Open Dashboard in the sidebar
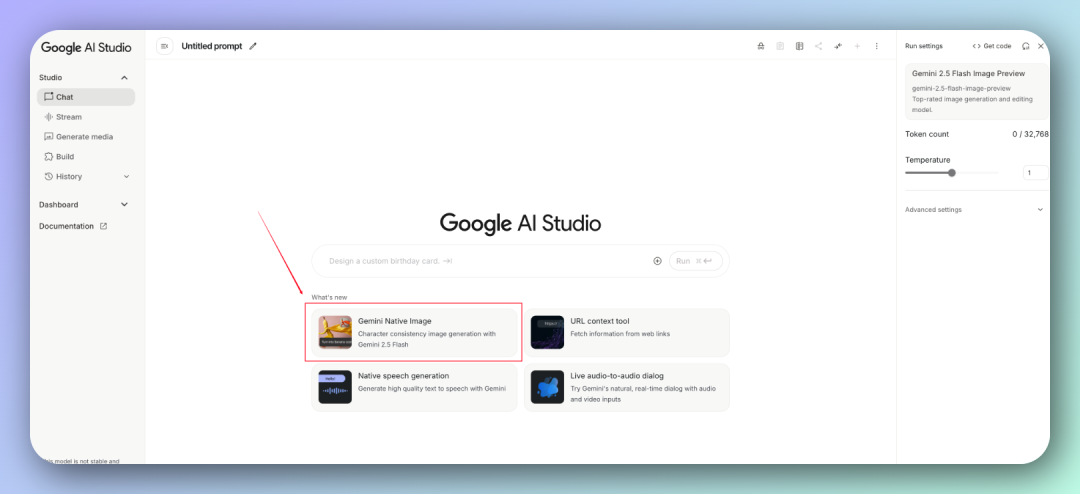Image resolution: width=1080 pixels, height=494 pixels. point(84,205)
